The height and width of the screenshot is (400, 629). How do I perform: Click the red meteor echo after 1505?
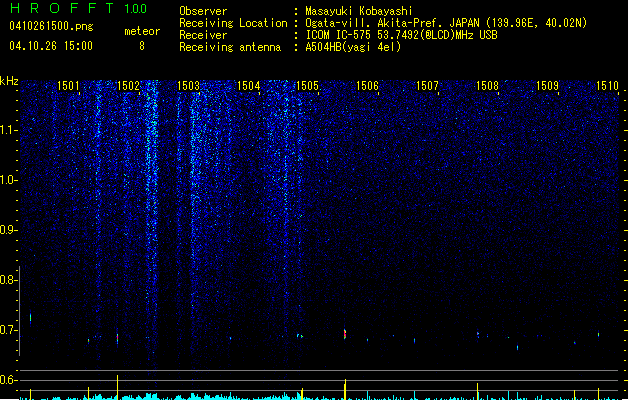tap(345, 334)
